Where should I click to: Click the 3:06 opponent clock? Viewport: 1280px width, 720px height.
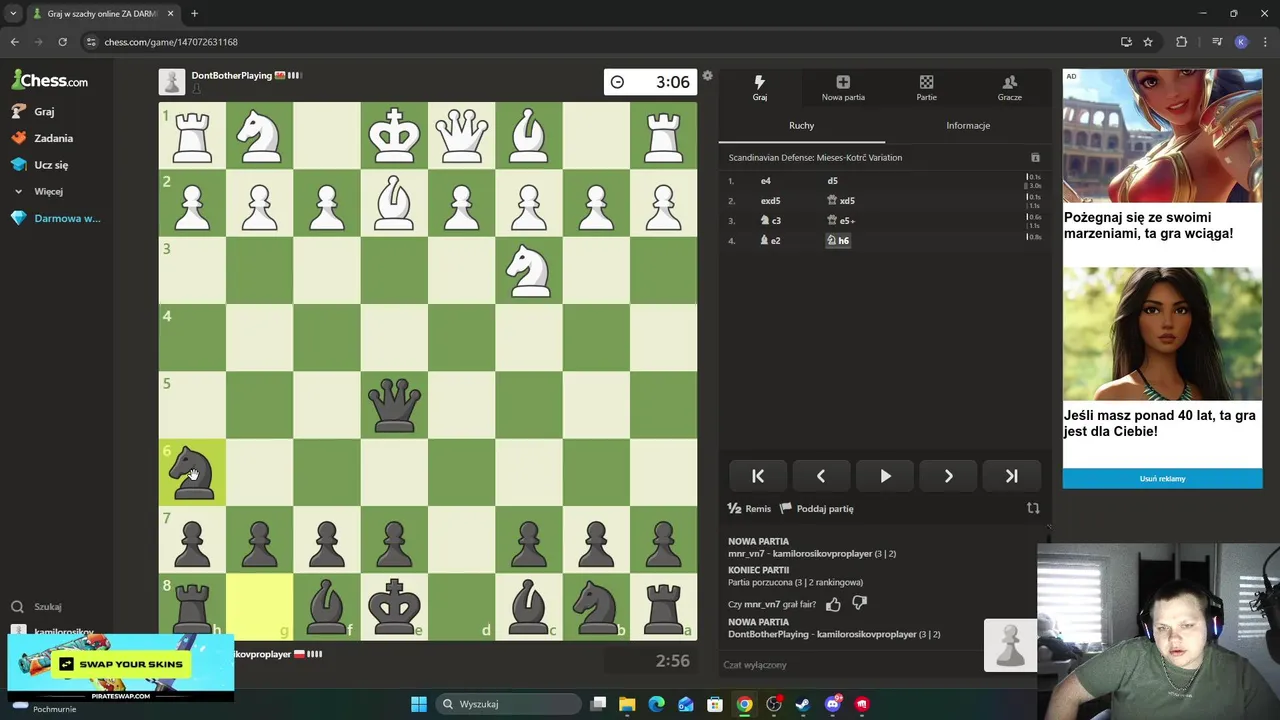pos(650,82)
